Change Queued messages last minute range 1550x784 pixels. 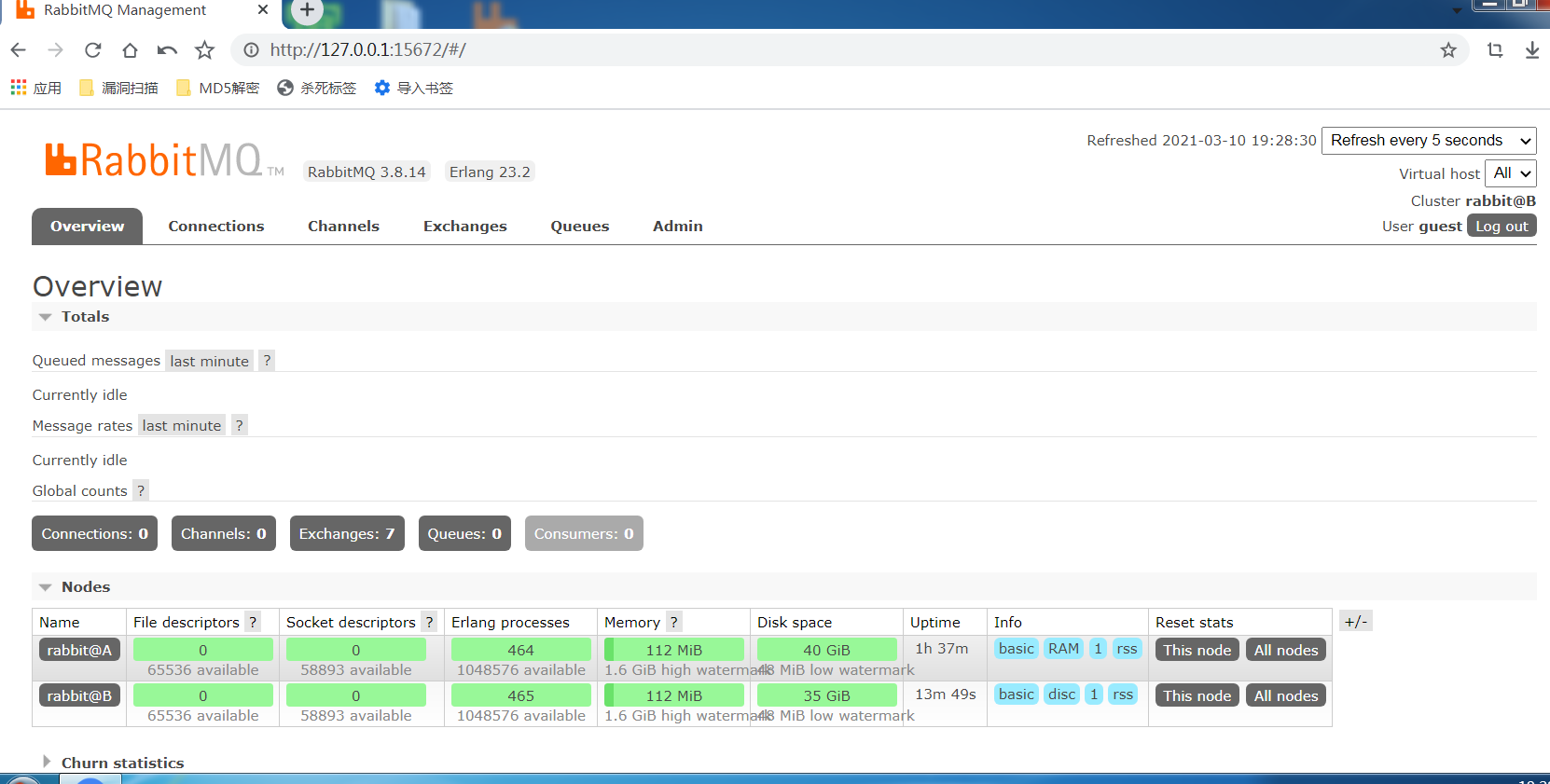(209, 361)
